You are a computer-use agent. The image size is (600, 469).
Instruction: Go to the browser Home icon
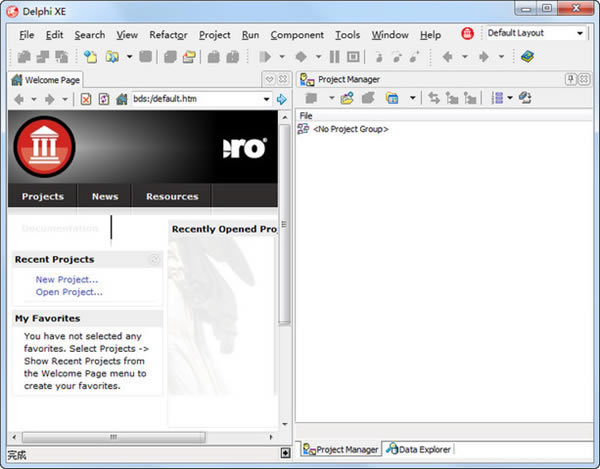pos(122,99)
